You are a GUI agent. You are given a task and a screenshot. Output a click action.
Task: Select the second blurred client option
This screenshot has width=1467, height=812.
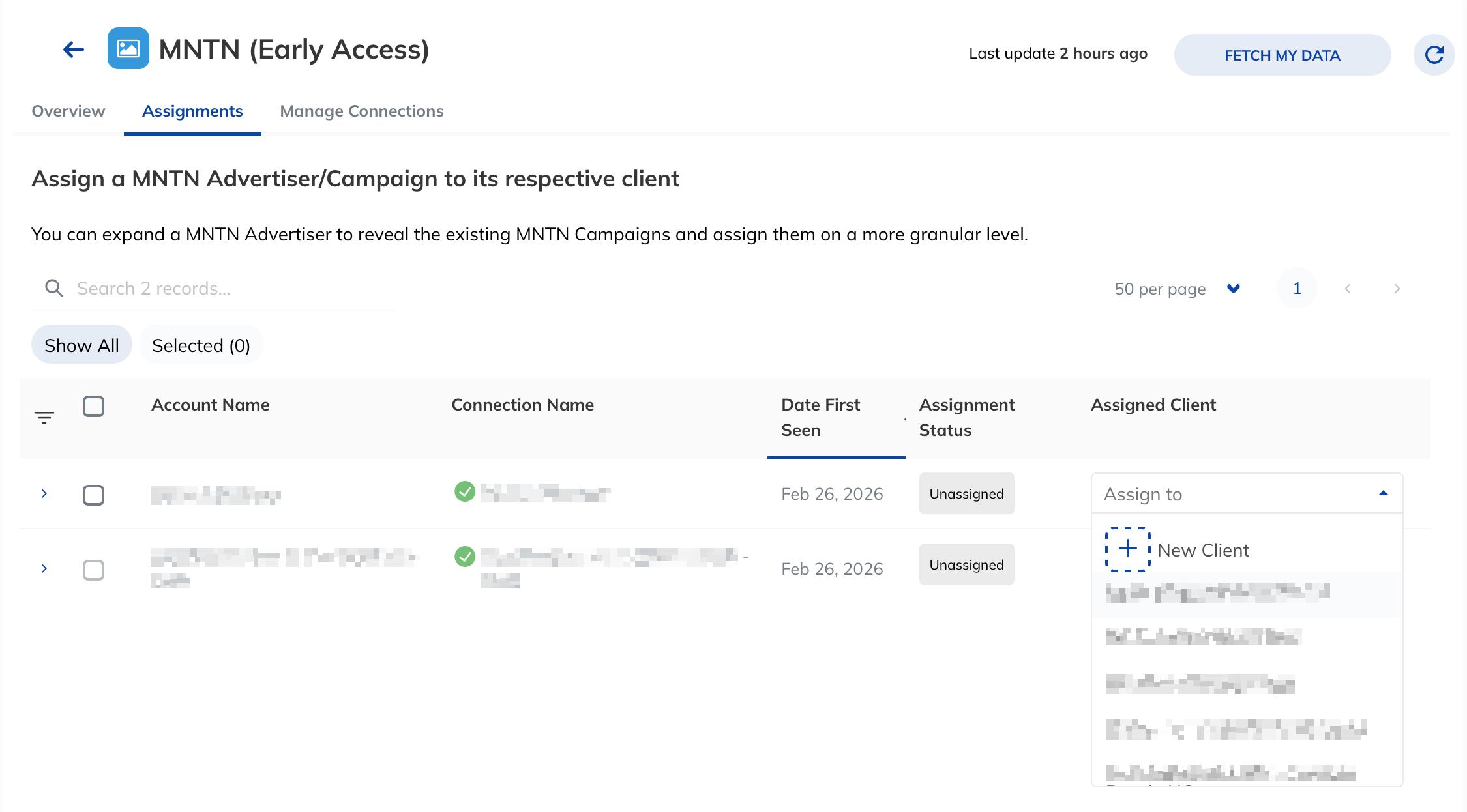pyautogui.click(x=1247, y=637)
